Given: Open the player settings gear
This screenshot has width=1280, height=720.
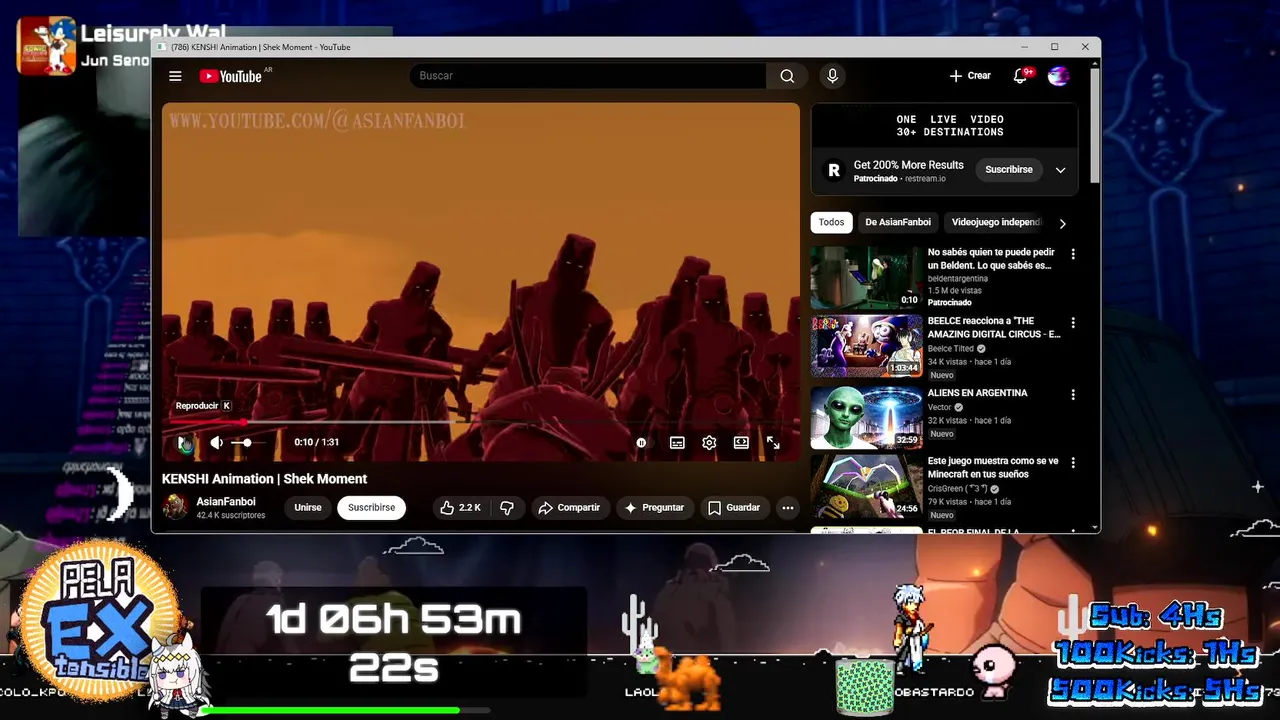Looking at the screenshot, I should (709, 443).
